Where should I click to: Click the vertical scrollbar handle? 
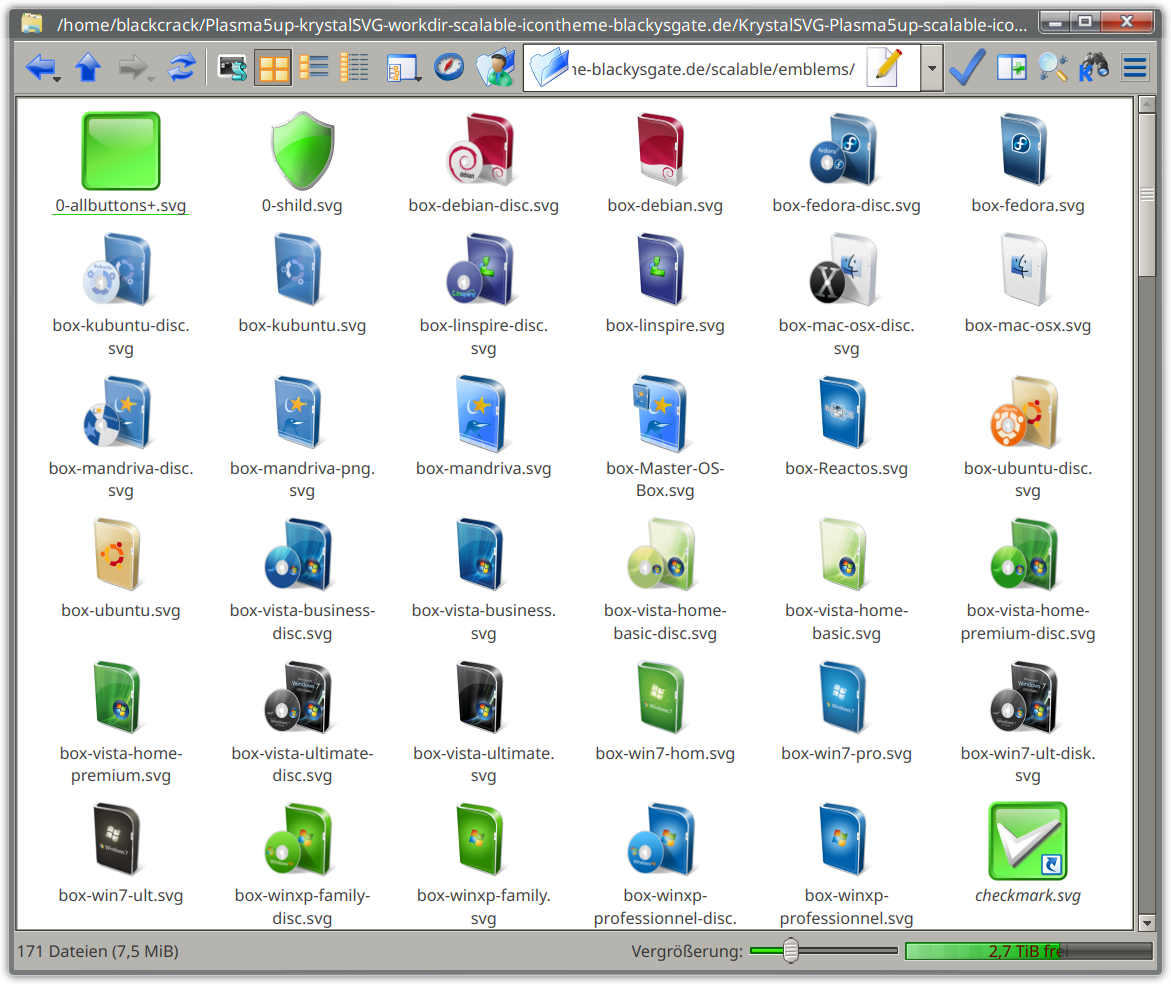pos(1146,194)
